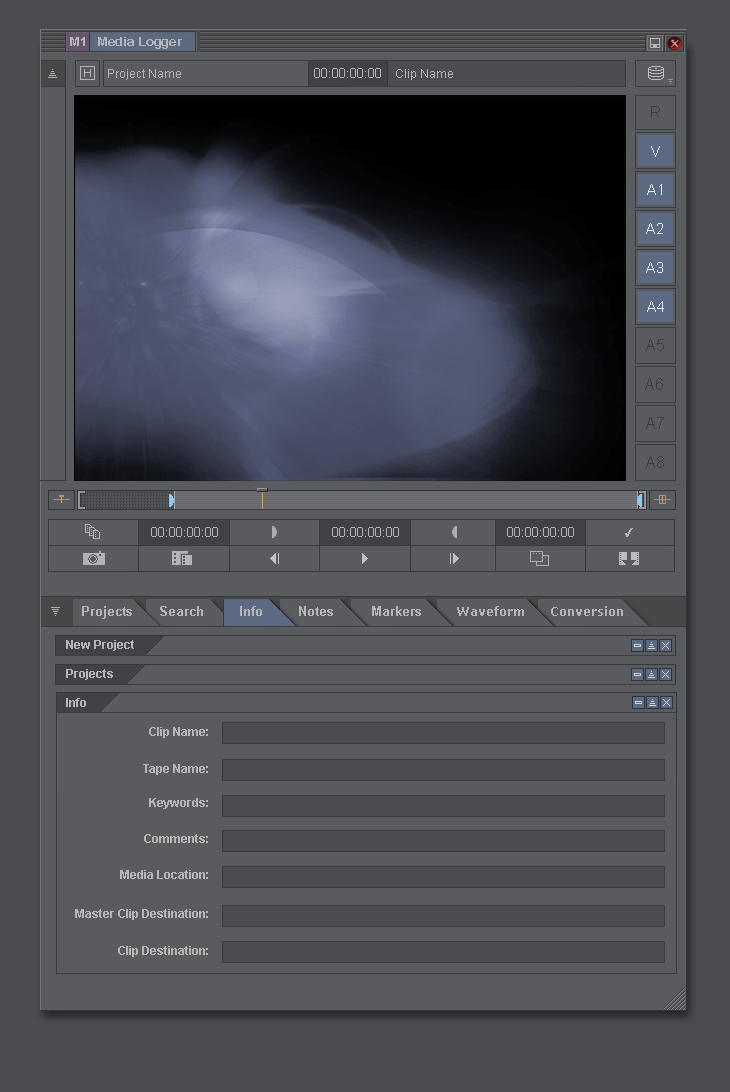The image size is (730, 1092).
Task: Click the Project Name field in header
Action: (205, 73)
